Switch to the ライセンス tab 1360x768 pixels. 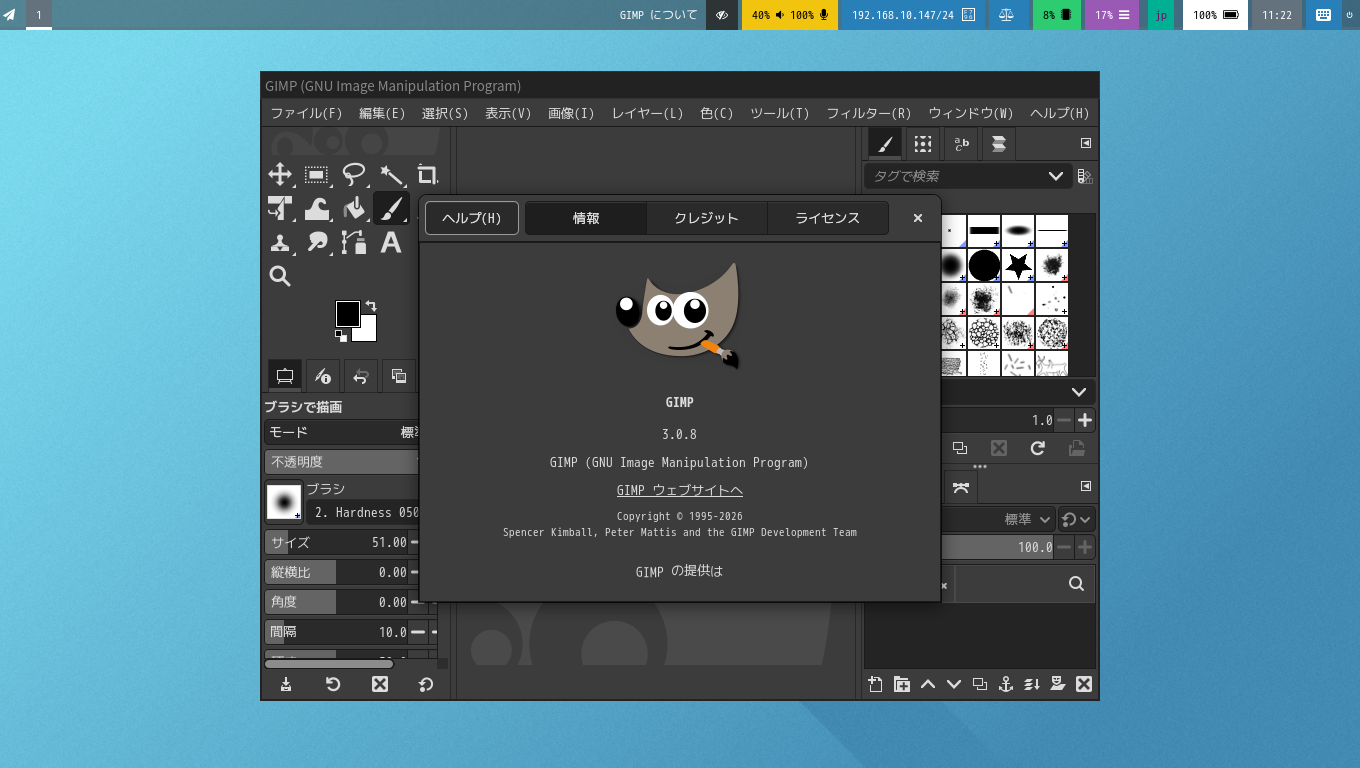click(x=827, y=218)
